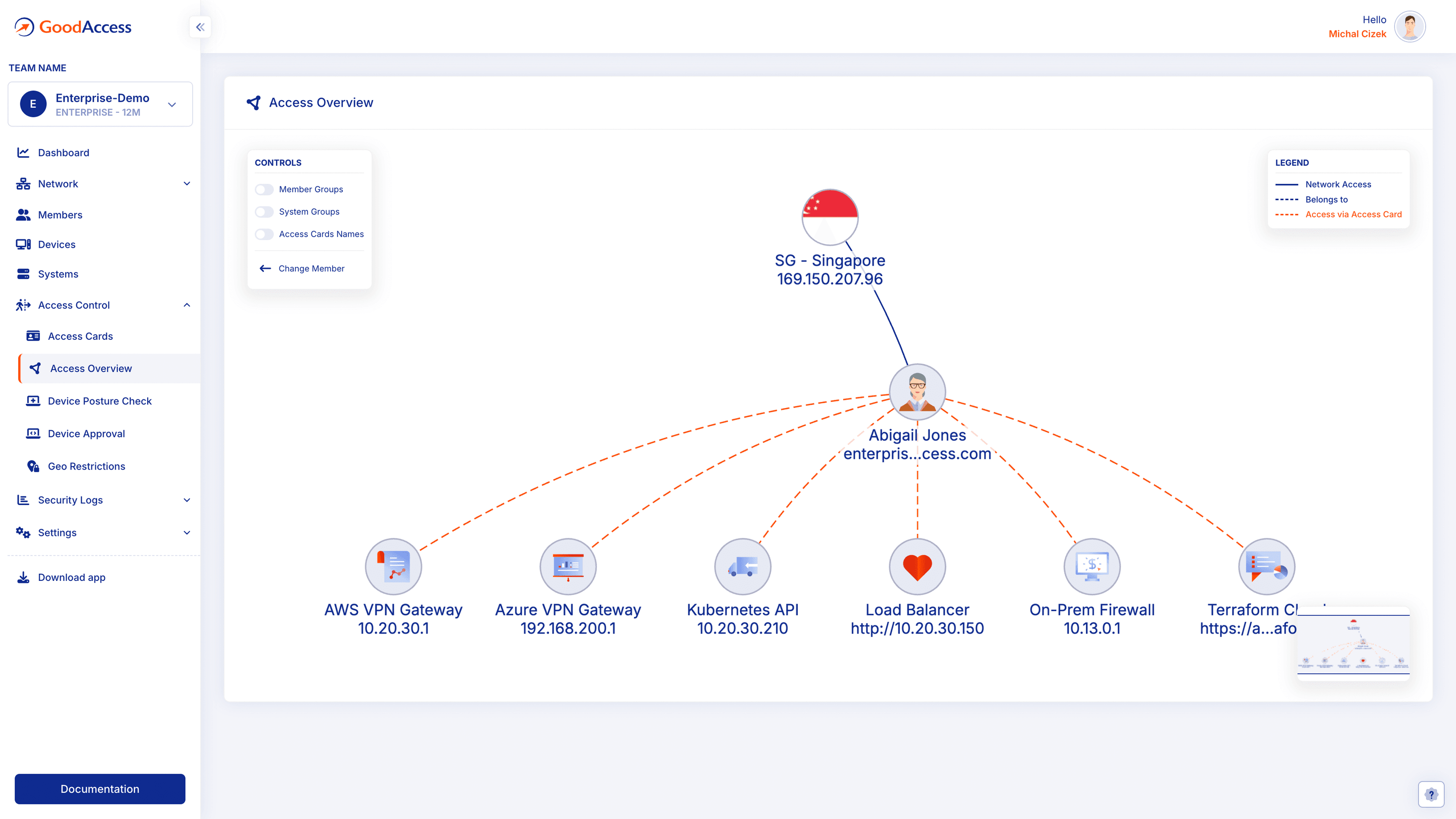Screen dimensions: 1456x819
Task: Click the graph minimap thumbnail
Action: (1353, 644)
